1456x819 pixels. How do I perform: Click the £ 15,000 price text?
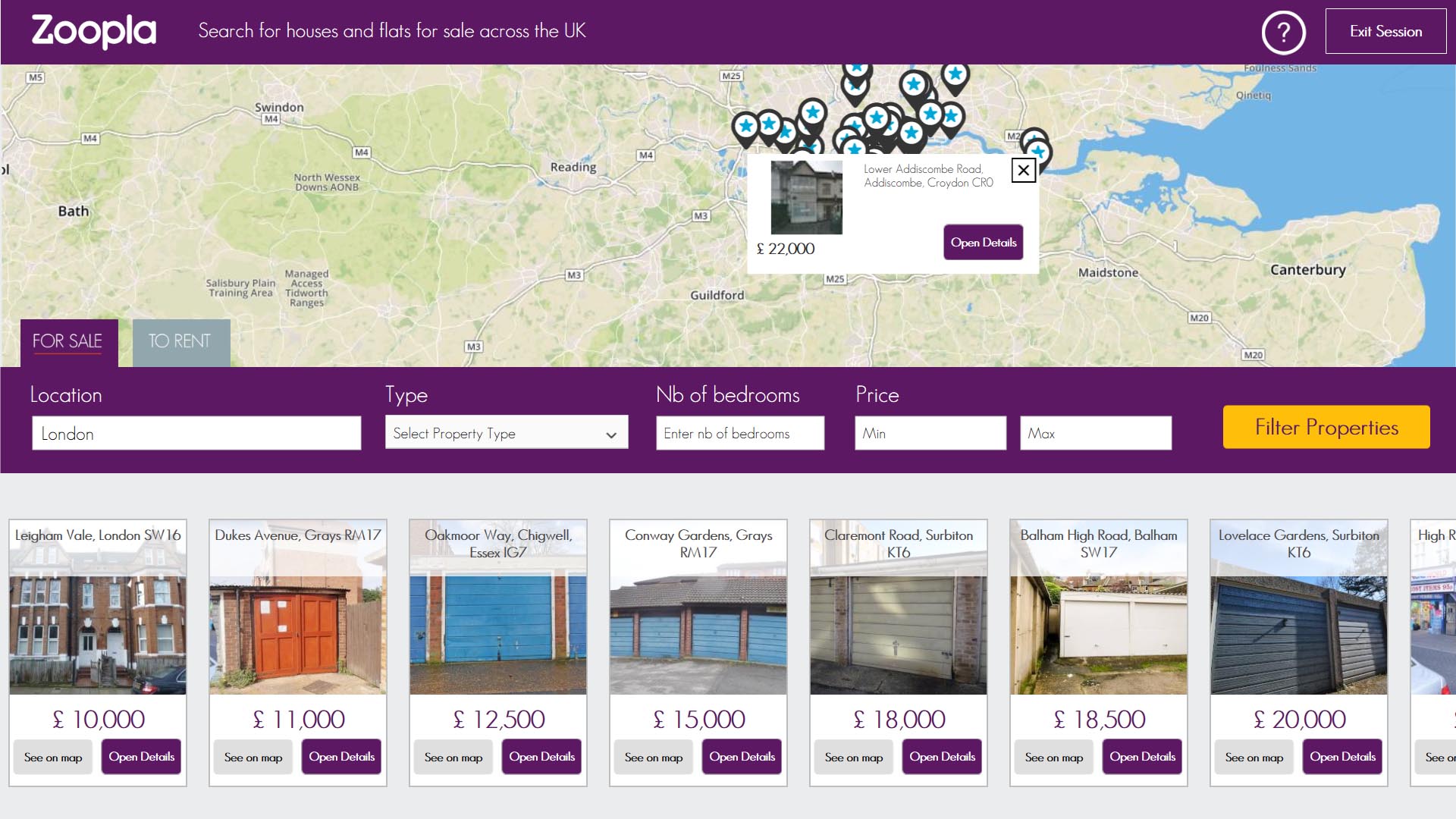699,719
